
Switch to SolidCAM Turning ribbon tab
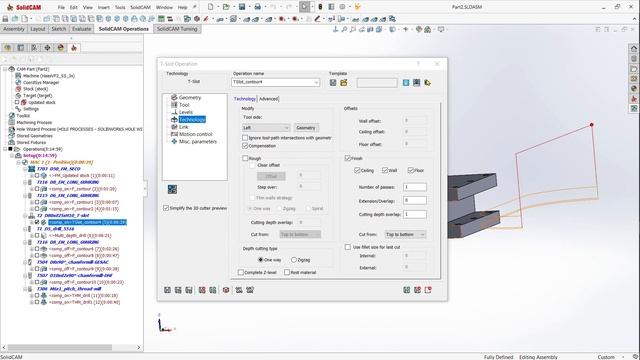pos(177,29)
